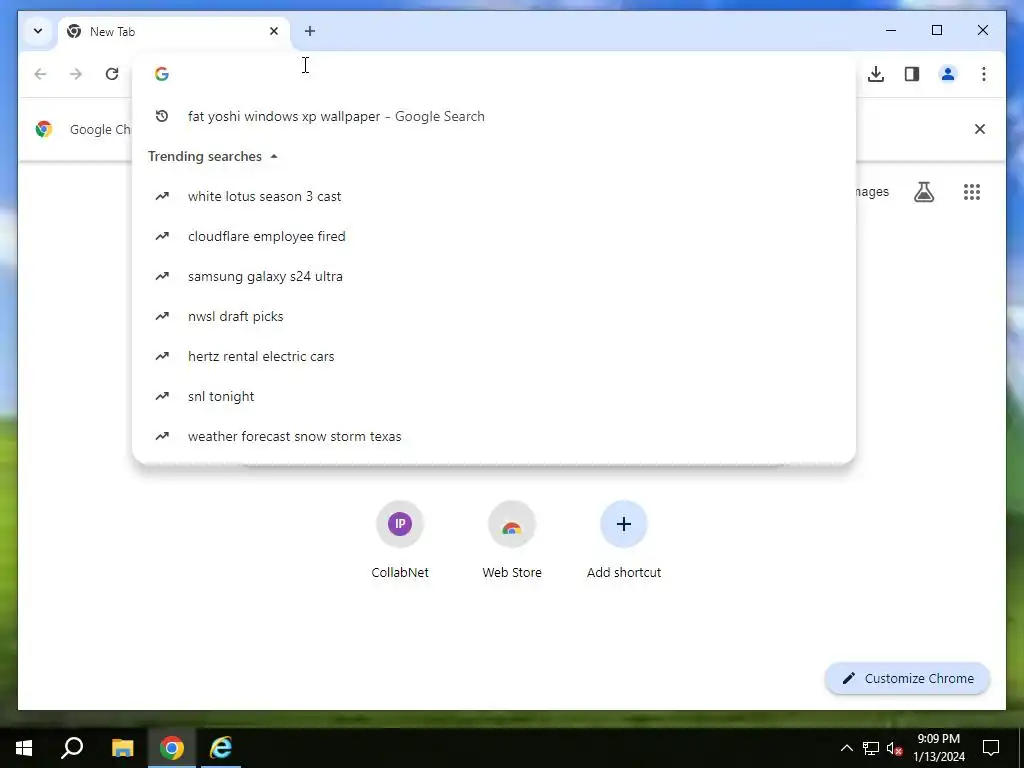
Task: Click the browser back arrow
Action: [40, 74]
